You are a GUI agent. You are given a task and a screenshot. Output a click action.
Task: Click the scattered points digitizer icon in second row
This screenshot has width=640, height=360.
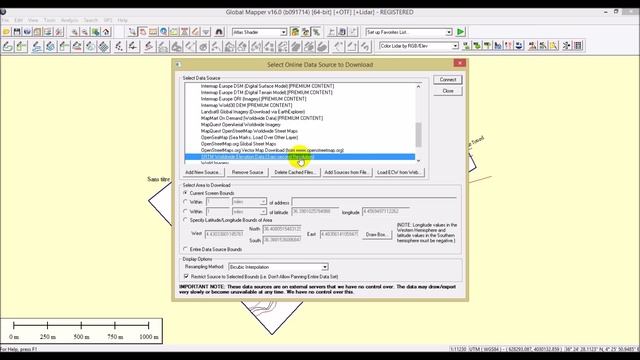coord(119,46)
